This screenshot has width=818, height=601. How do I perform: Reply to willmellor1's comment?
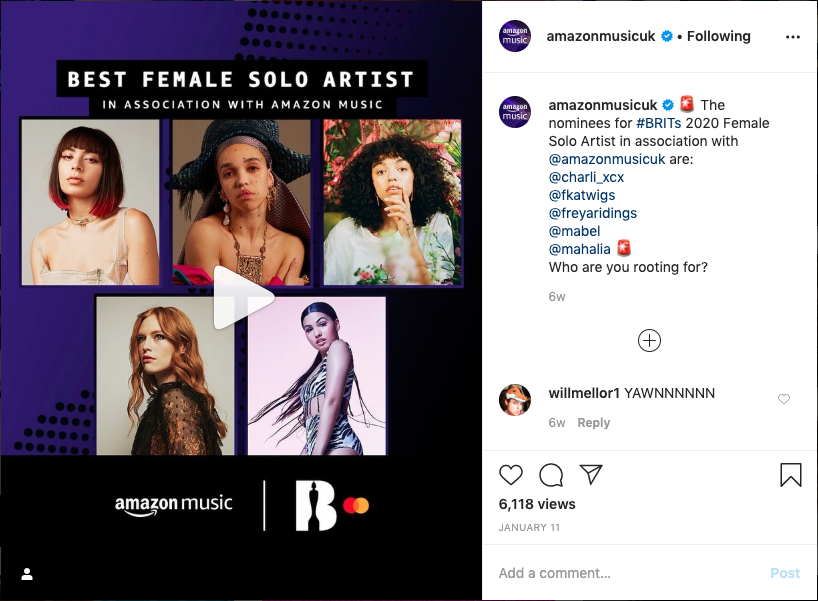[x=593, y=423]
